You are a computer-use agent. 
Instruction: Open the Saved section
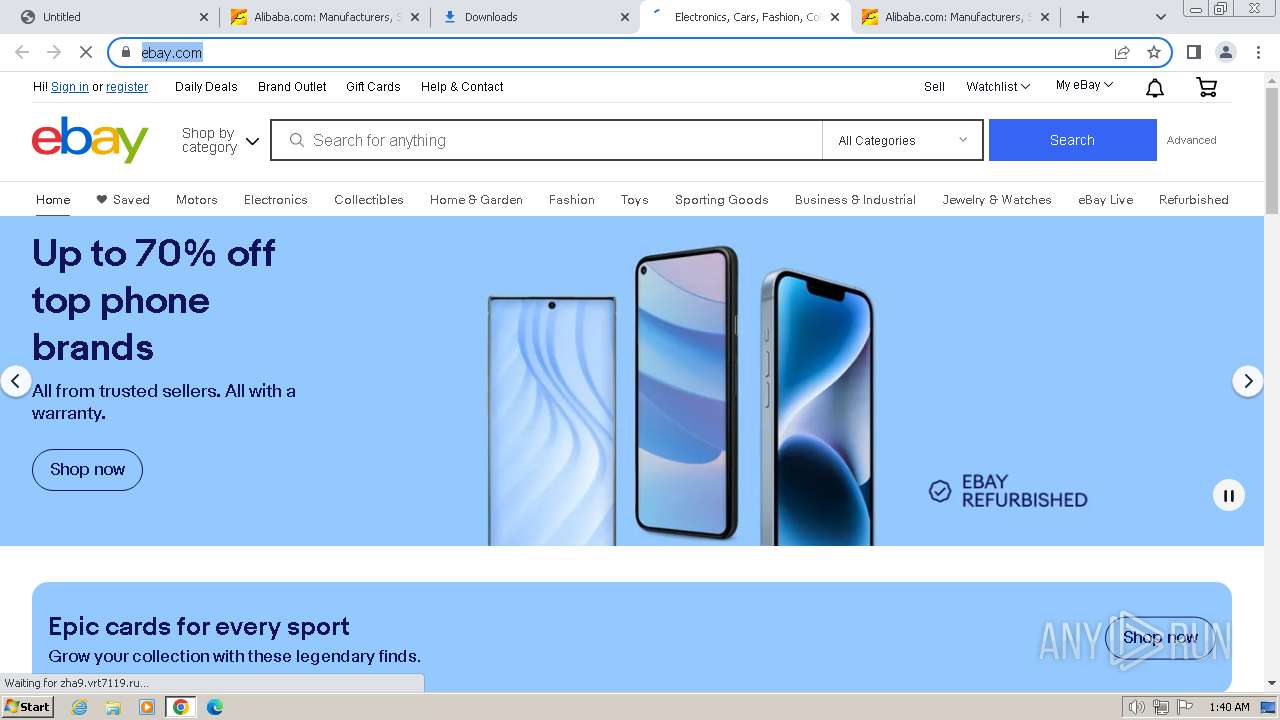click(x=123, y=200)
